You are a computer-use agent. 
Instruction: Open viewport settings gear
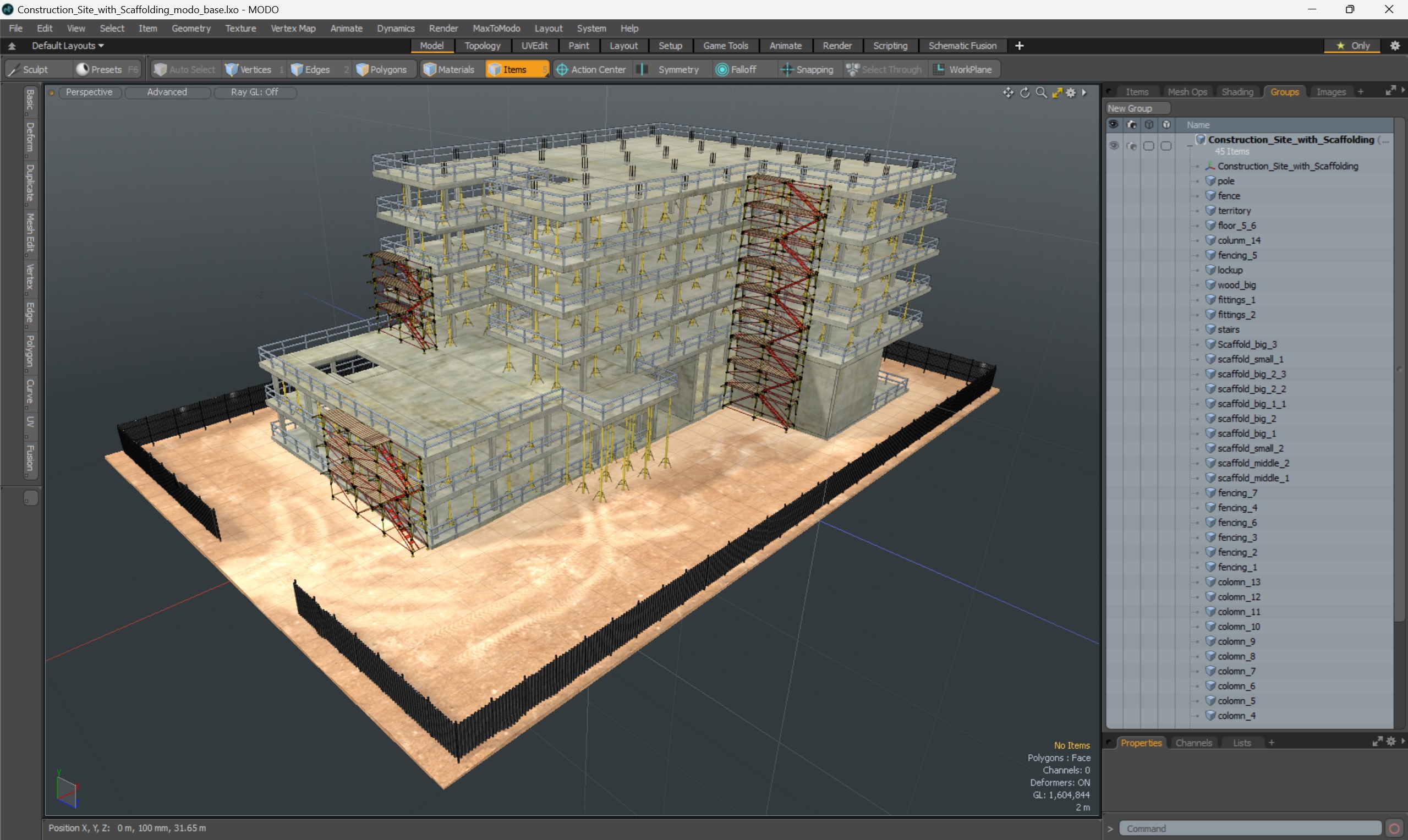click(1071, 92)
